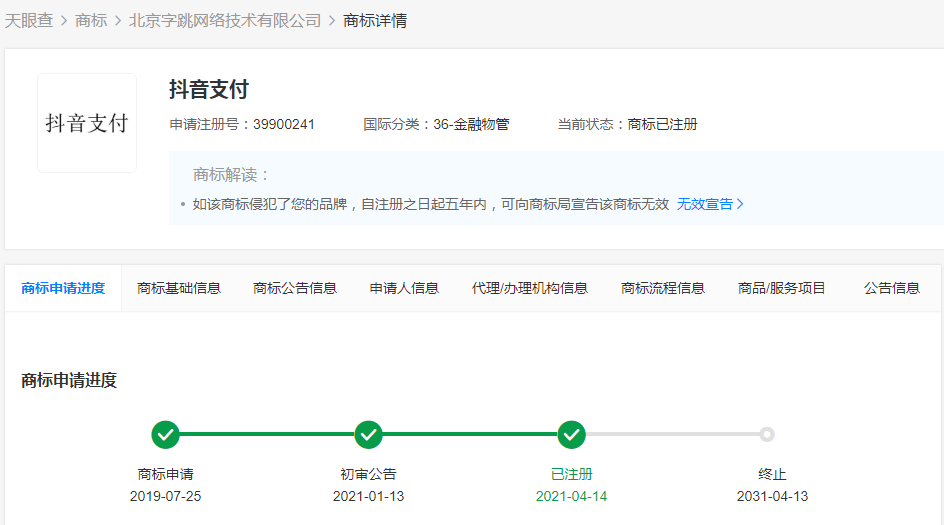Click the 商标申请进度 section heading
Screen dimensions: 944x525
coord(69,381)
